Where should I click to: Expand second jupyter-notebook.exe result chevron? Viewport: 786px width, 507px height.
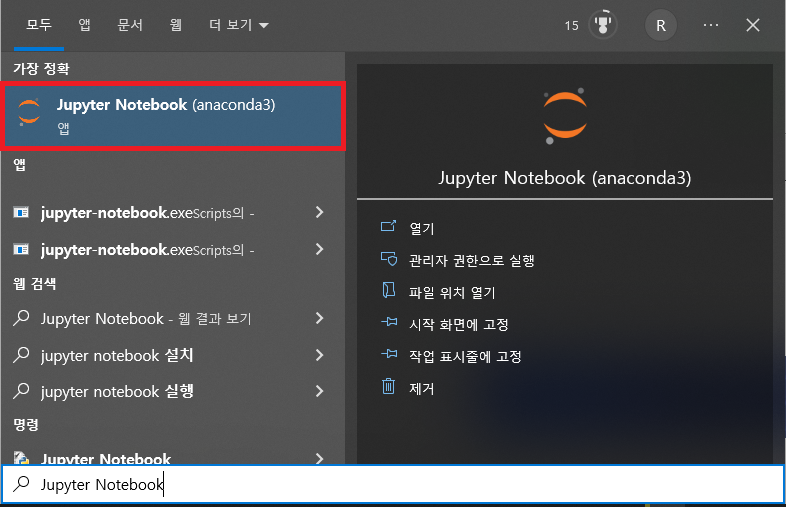click(x=319, y=249)
